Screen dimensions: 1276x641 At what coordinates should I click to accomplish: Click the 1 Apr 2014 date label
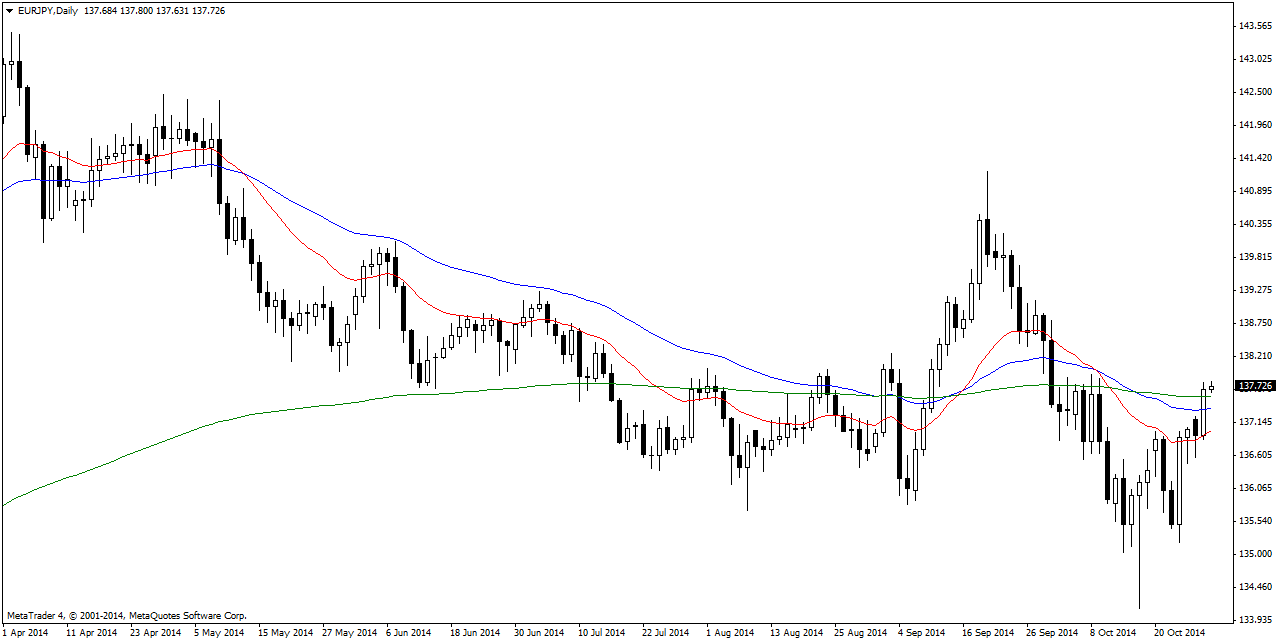(x=25, y=632)
